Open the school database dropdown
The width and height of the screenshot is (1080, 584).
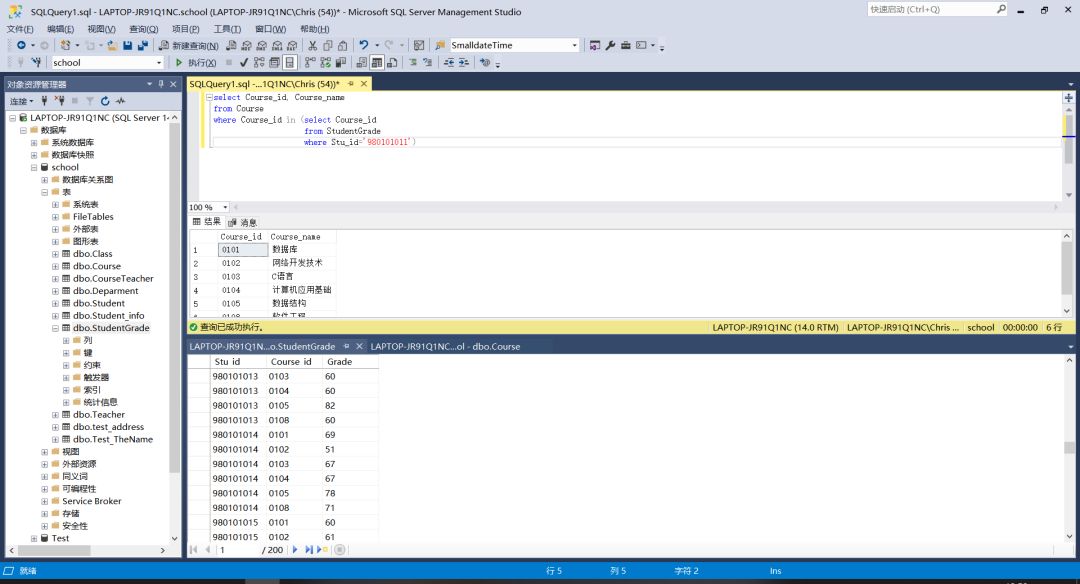pyautogui.click(x=158, y=63)
